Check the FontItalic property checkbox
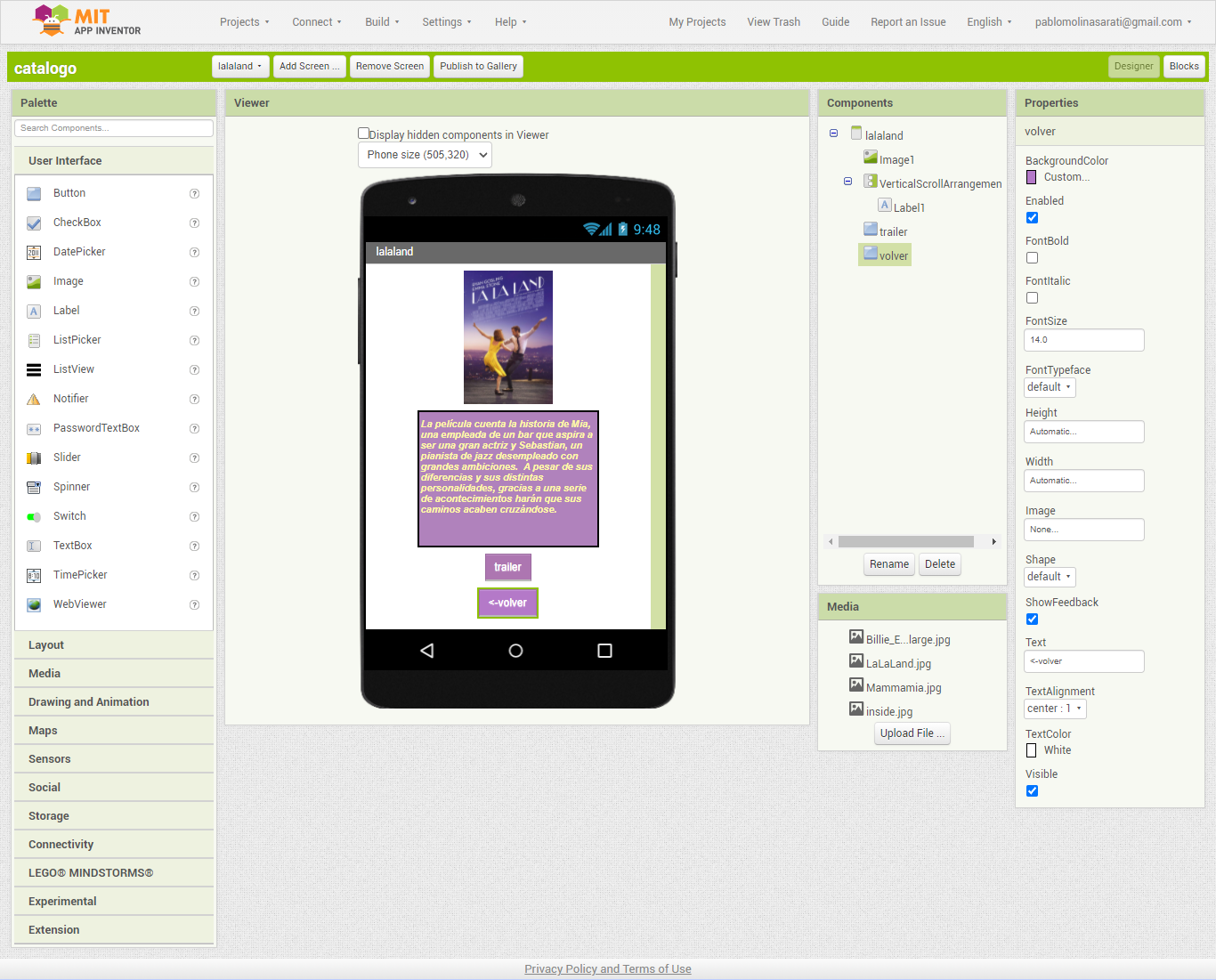Image resolution: width=1216 pixels, height=980 pixels. [1032, 297]
